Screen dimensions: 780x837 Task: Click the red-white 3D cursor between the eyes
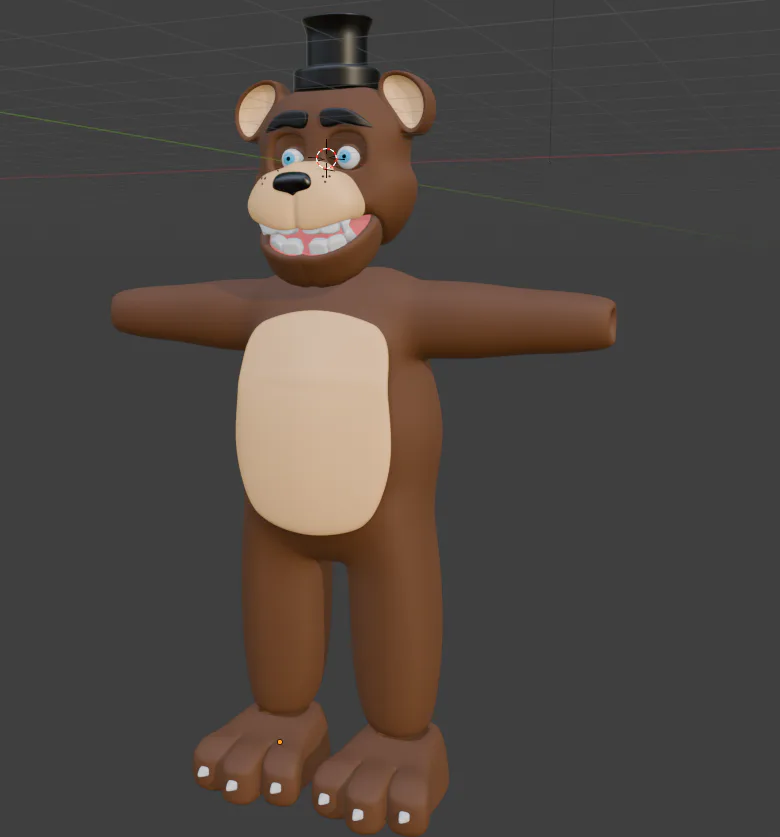[326, 157]
